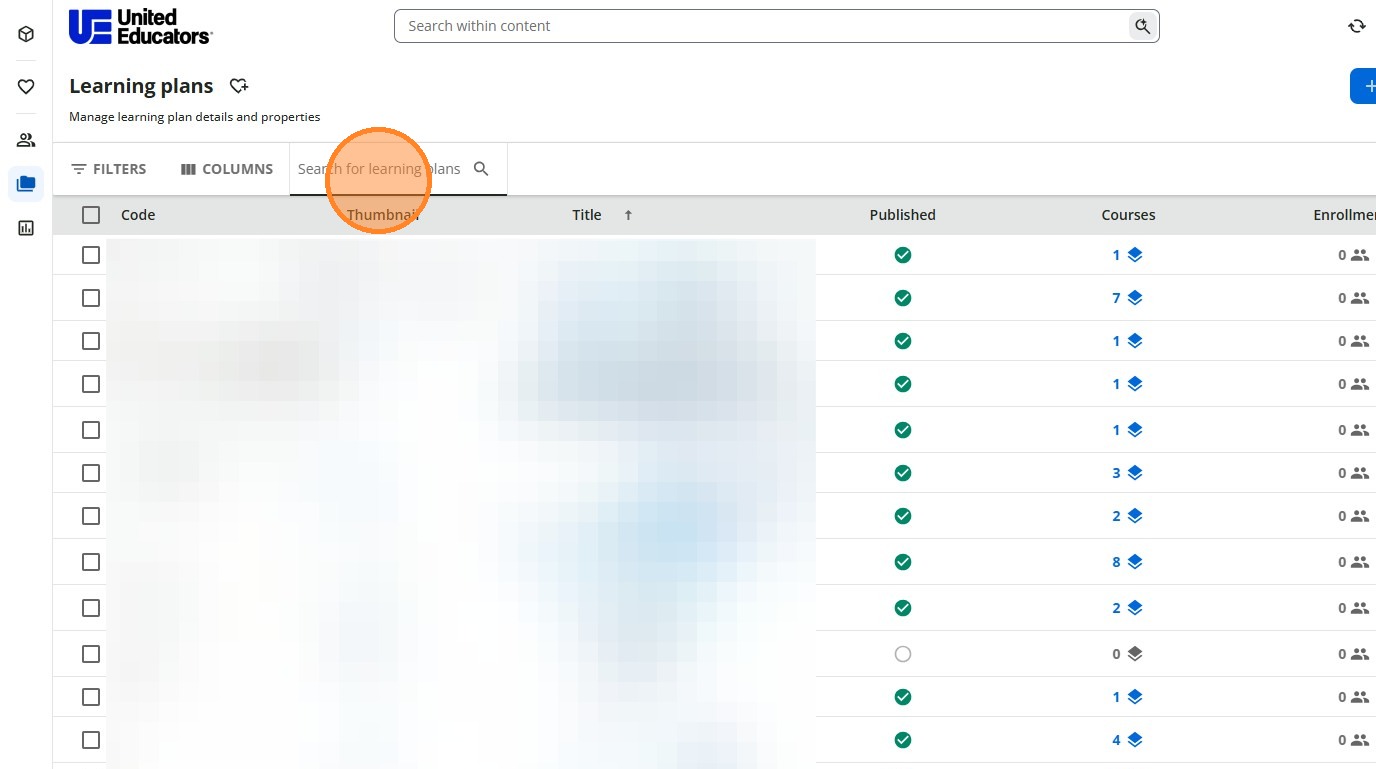Image resolution: width=1376 pixels, height=769 pixels.
Task: Click enrollments people icon in 3-course row
Action: tap(1359, 473)
